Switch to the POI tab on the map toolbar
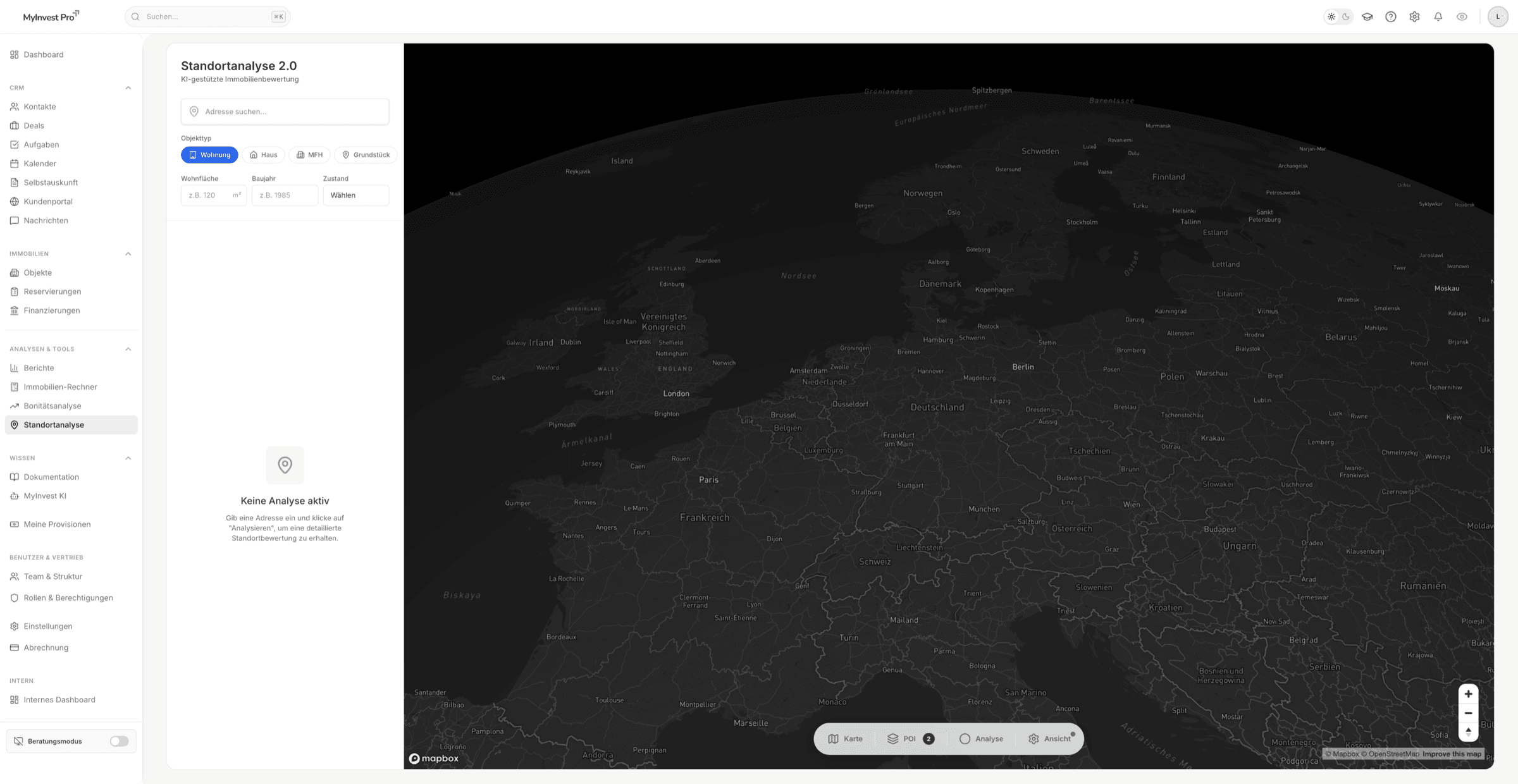 910,738
